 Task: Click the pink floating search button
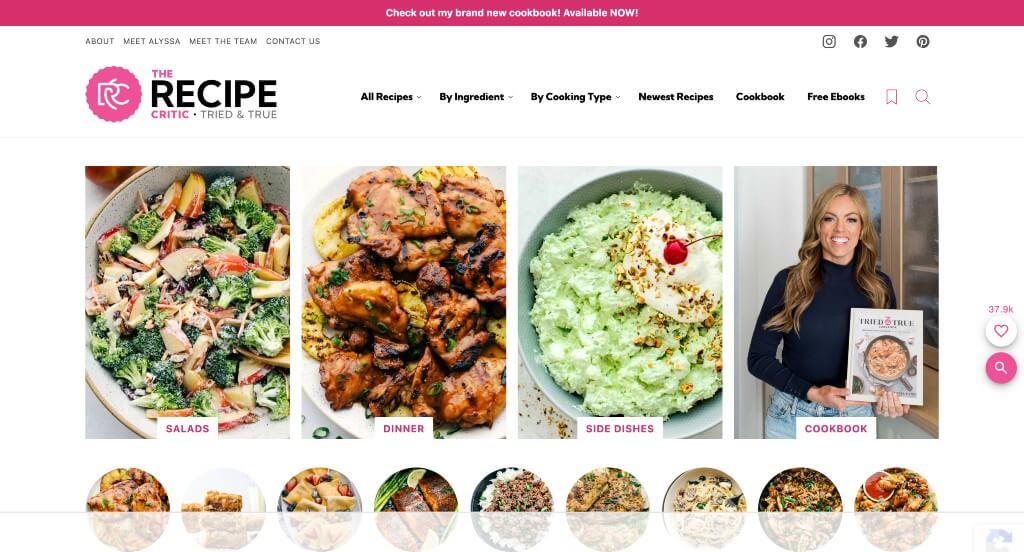pos(1000,368)
